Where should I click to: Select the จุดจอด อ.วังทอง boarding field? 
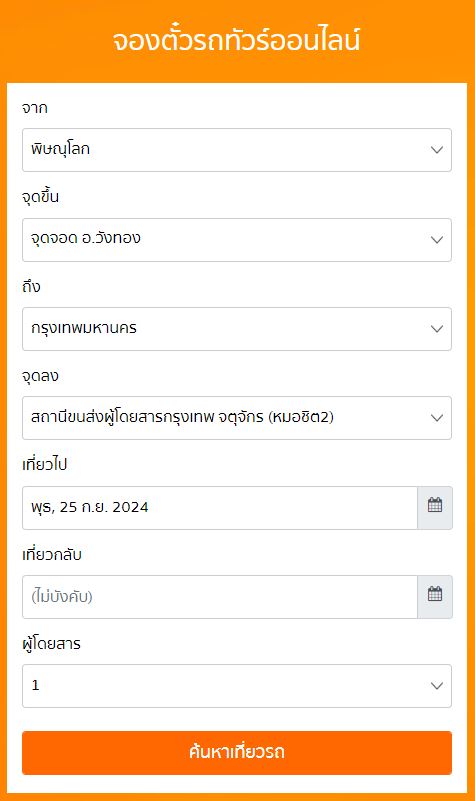pyautogui.click(x=237, y=240)
